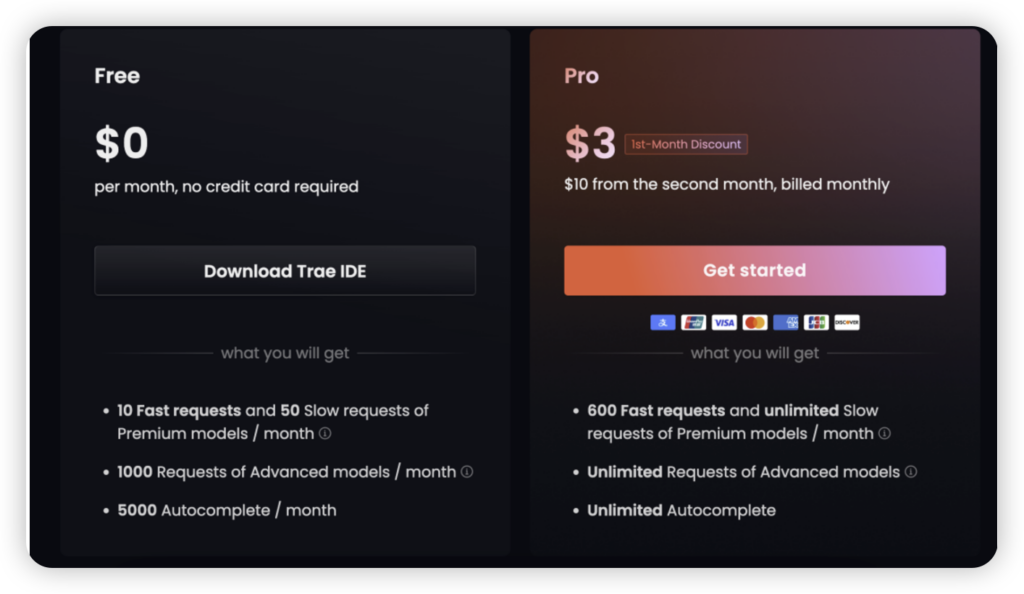The width and height of the screenshot is (1024, 594).
Task: Click the American Express card icon
Action: pos(786,322)
